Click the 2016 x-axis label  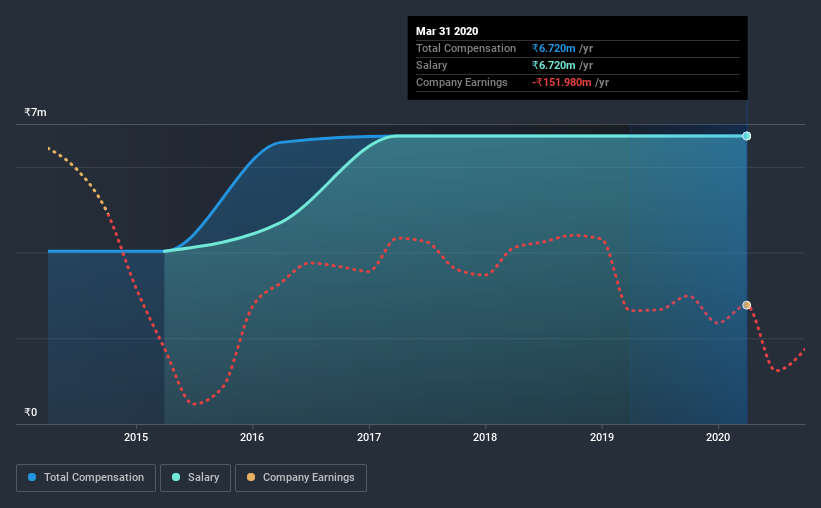pyautogui.click(x=252, y=437)
